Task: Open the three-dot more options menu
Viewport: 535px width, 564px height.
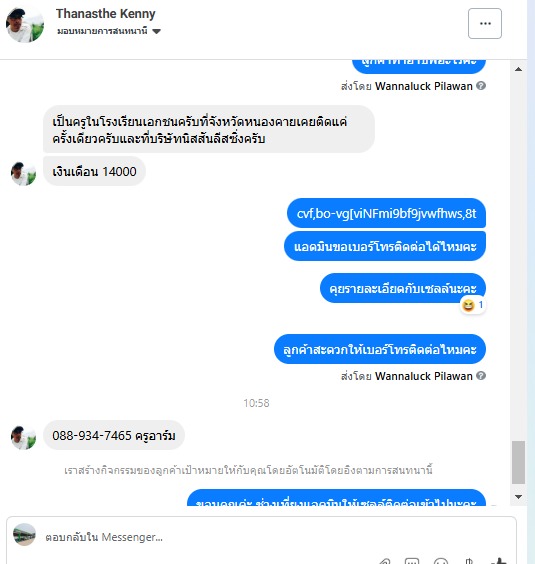Action: coord(485,23)
